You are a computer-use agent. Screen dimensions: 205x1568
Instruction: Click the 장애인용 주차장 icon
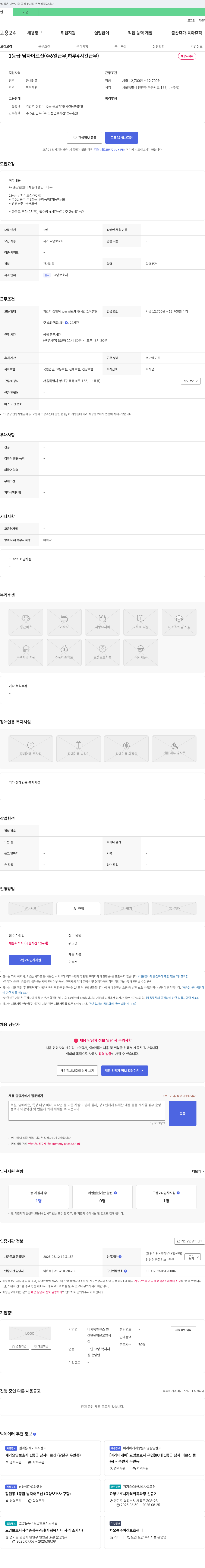(31, 749)
